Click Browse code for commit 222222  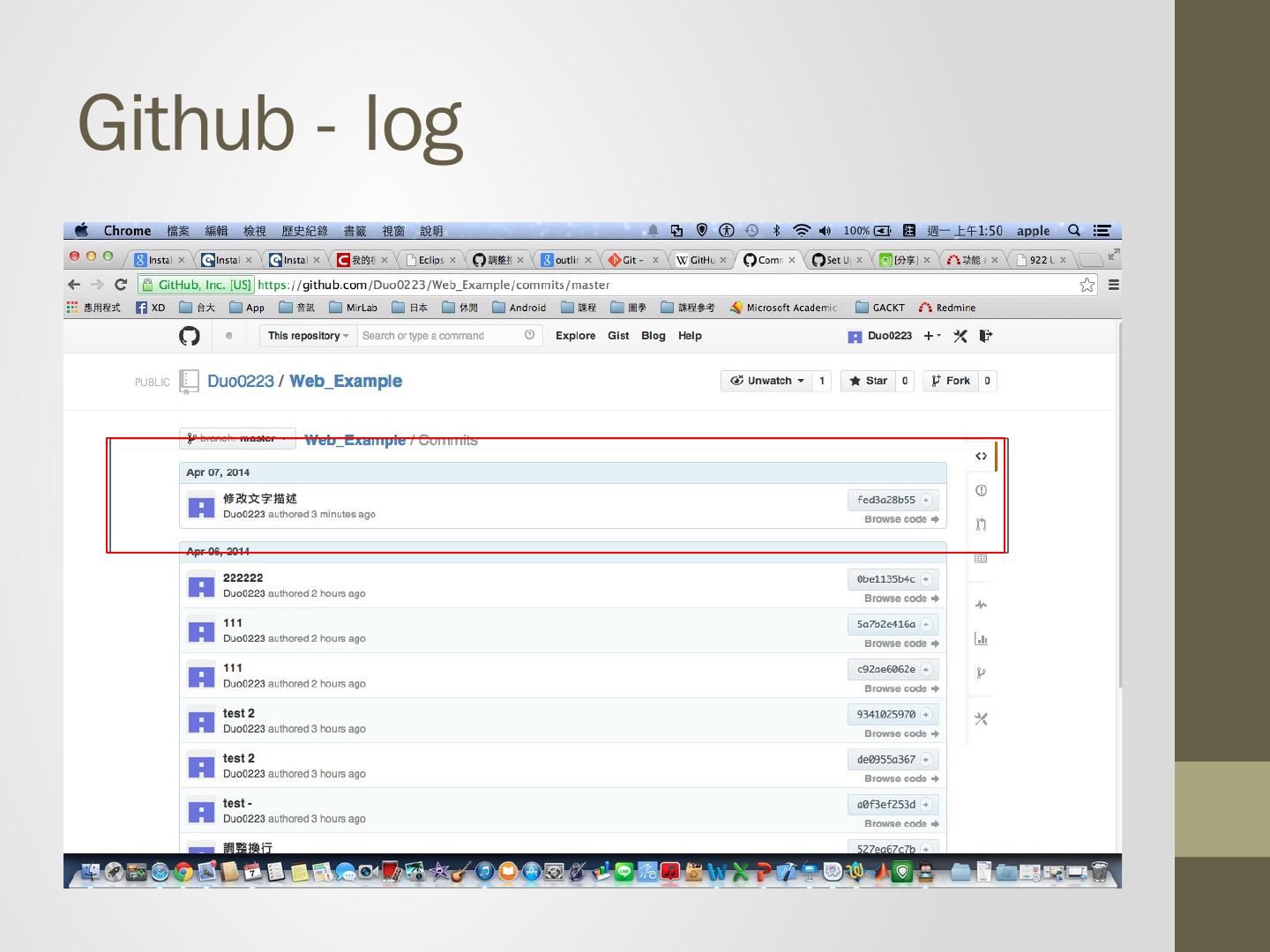pyautogui.click(x=900, y=599)
